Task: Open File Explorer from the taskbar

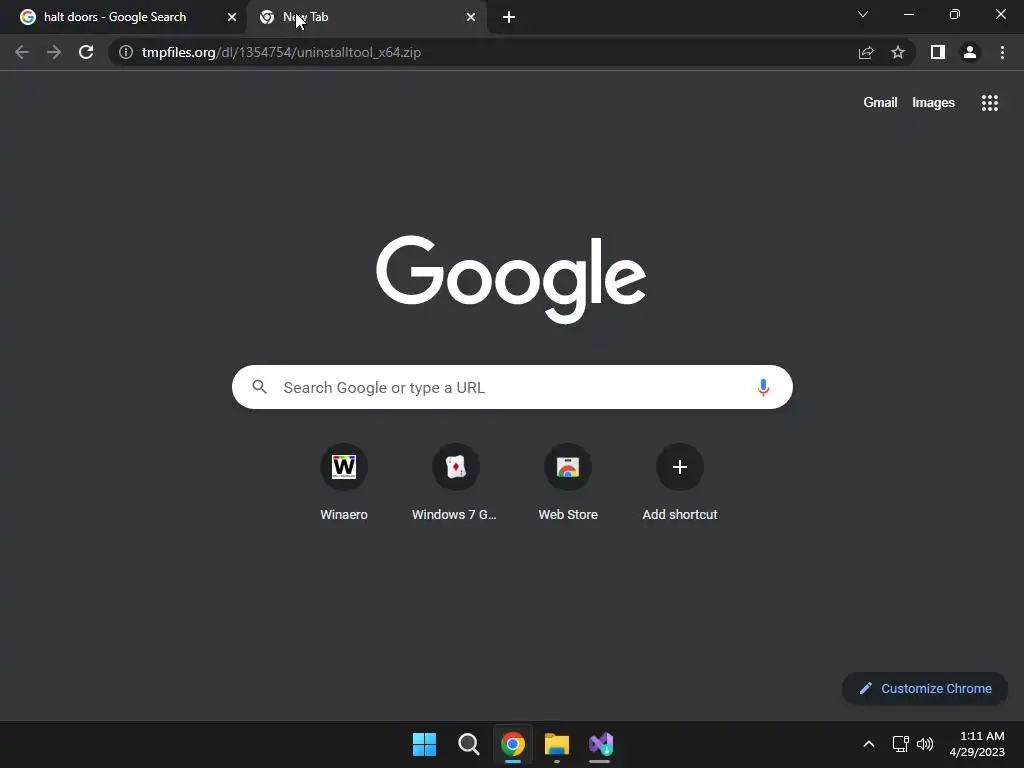Action: [557, 744]
